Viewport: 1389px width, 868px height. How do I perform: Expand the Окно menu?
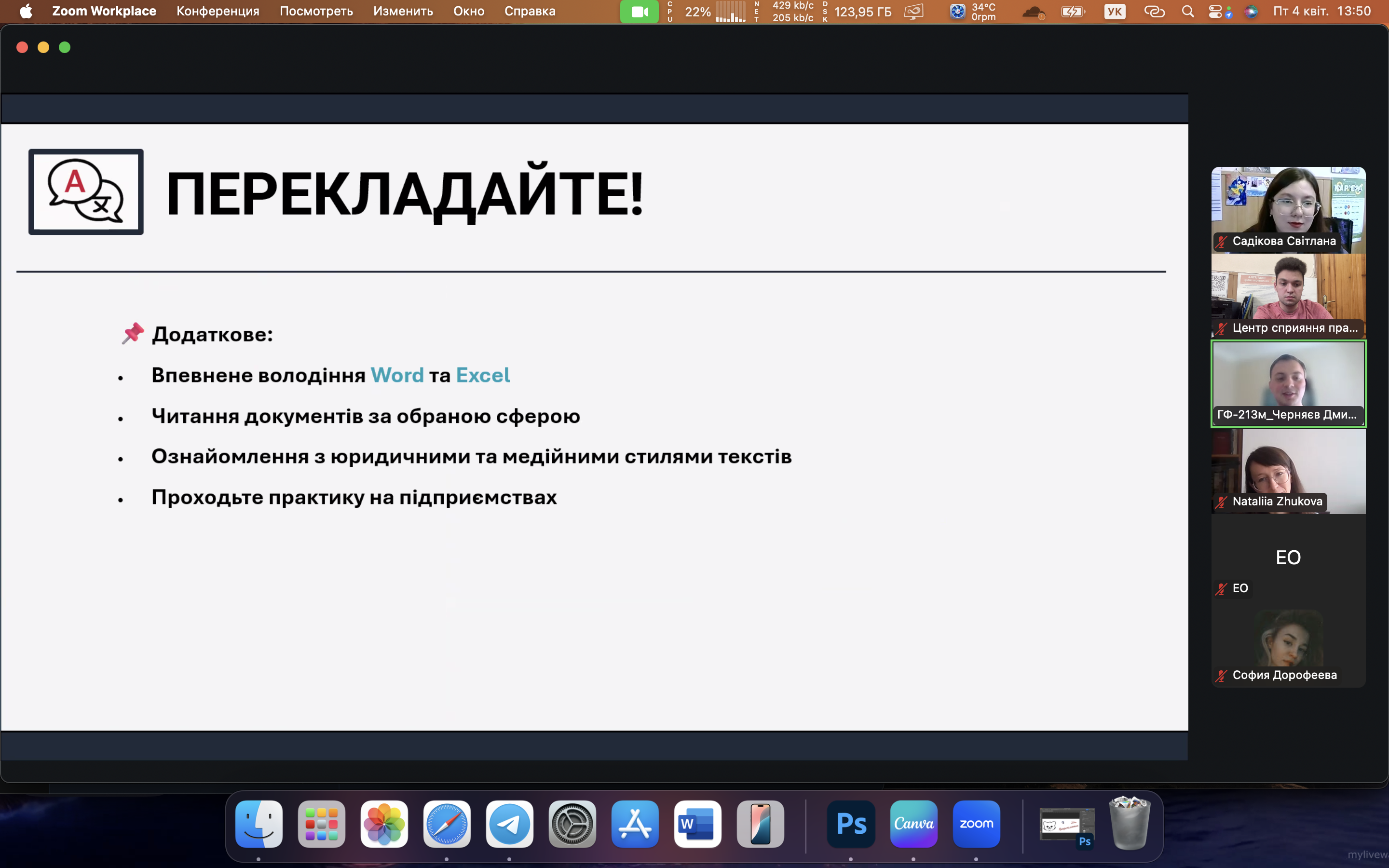[468, 12]
